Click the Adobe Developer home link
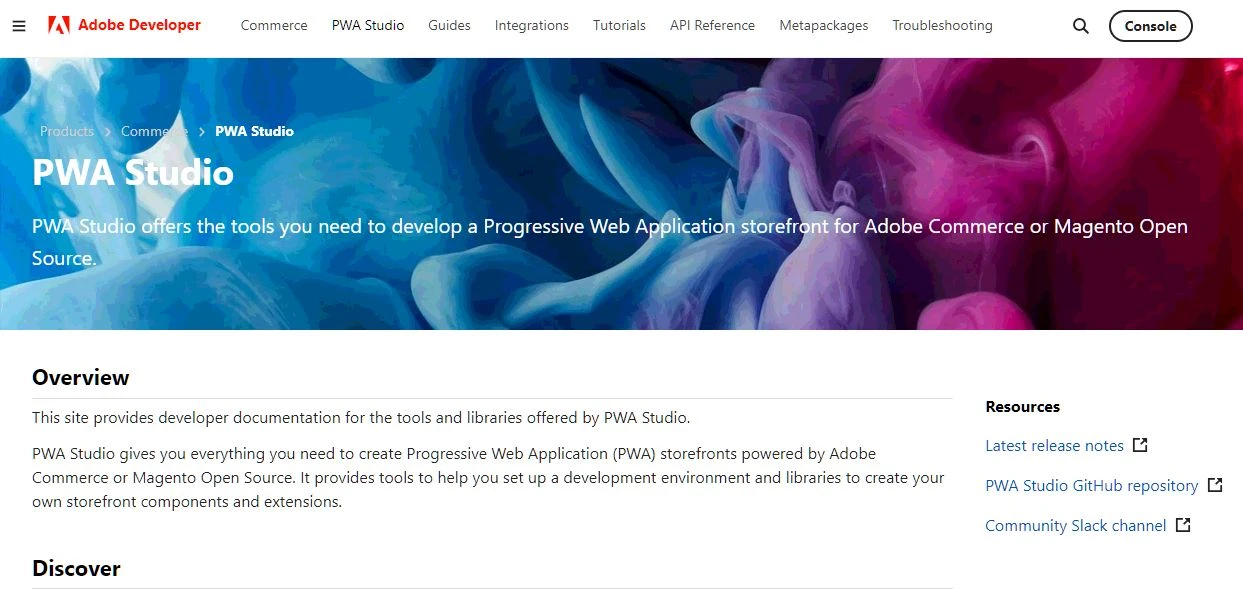Viewport: 1243px width, 589px height. [139, 25]
